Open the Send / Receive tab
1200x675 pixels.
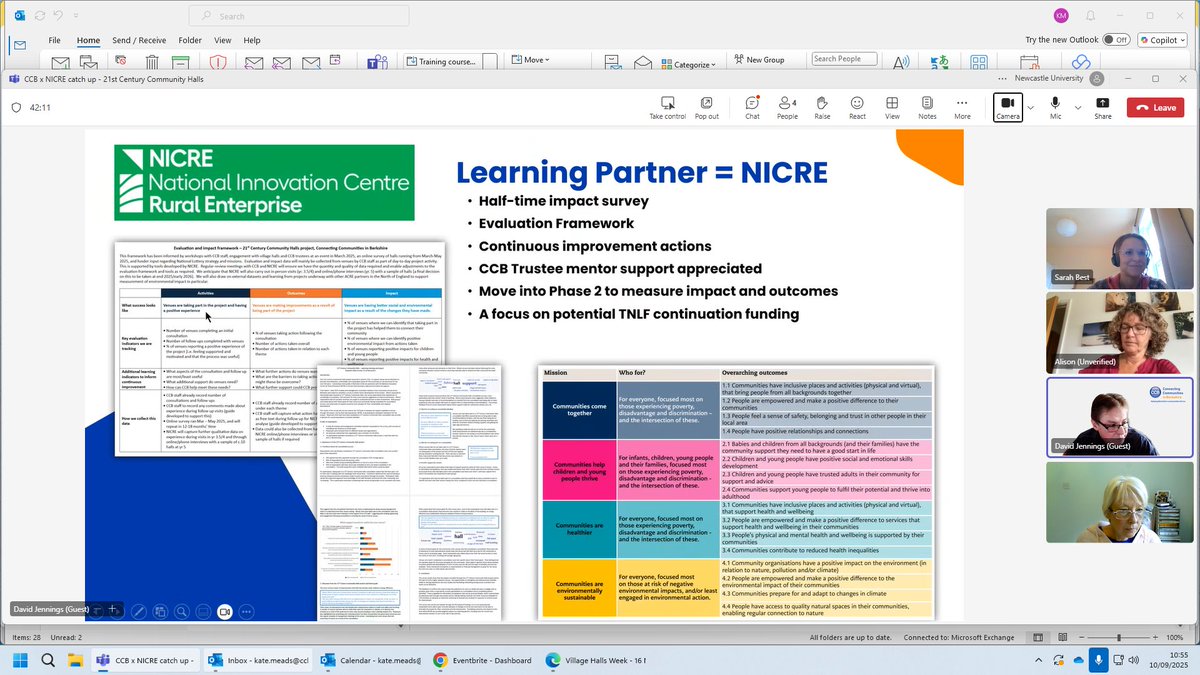(x=139, y=40)
